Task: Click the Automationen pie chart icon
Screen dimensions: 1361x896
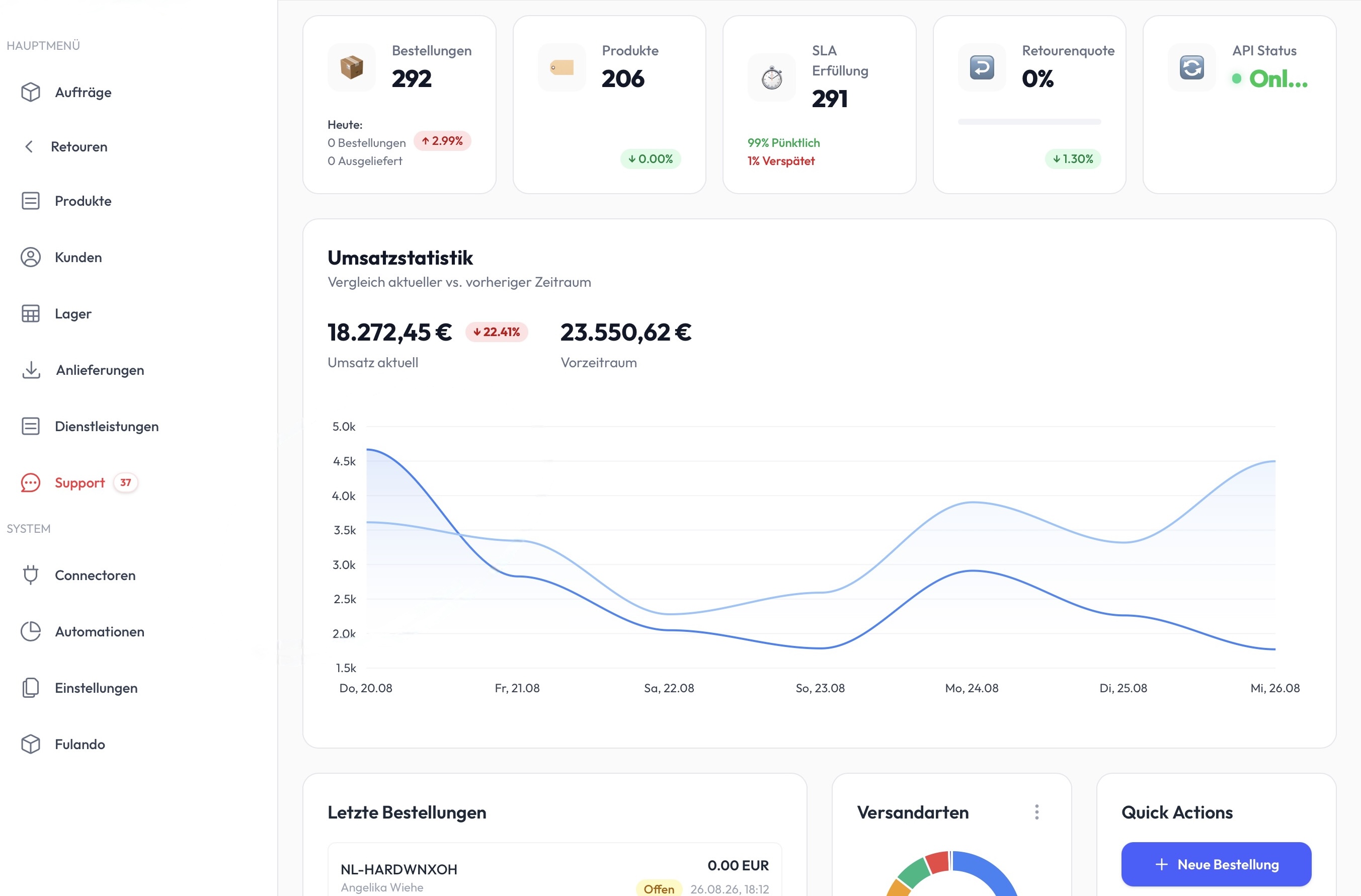Action: click(30, 631)
